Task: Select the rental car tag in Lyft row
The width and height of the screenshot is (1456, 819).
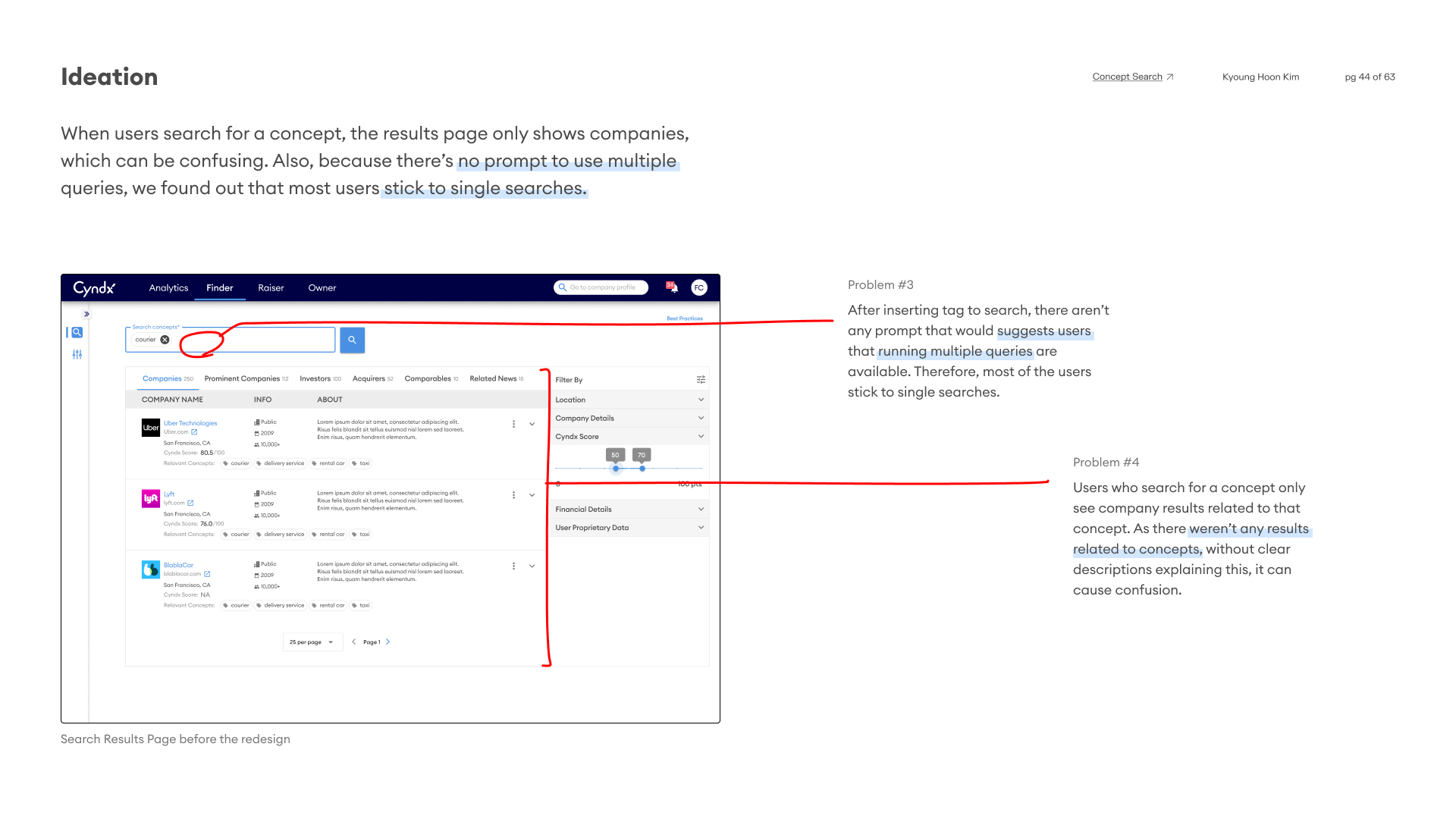Action: (328, 535)
